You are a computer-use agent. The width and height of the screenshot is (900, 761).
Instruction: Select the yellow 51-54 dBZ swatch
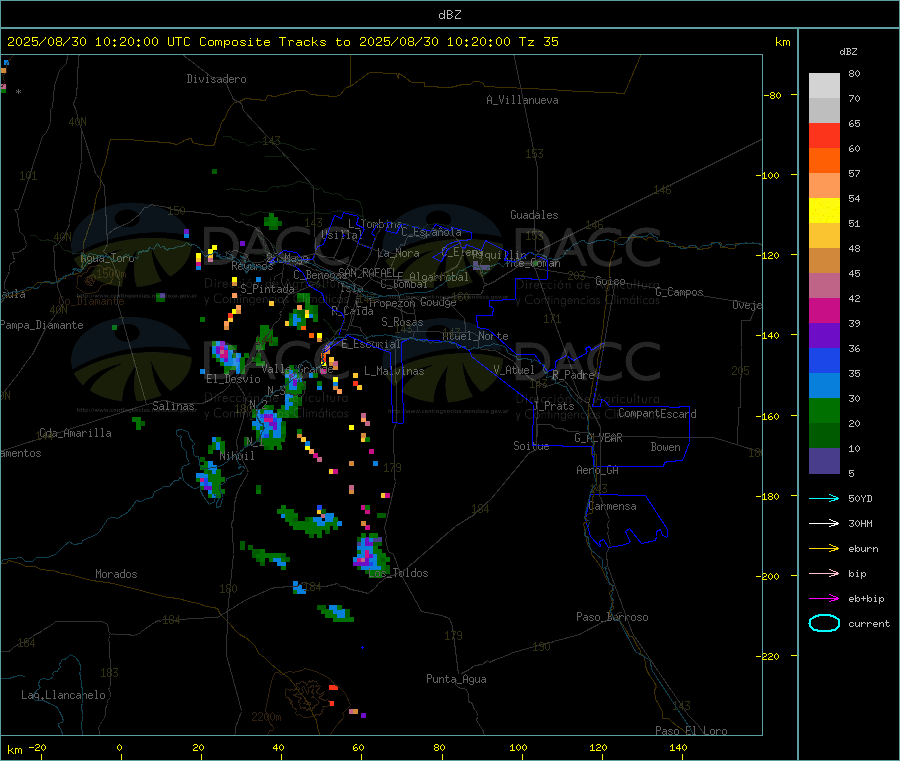click(824, 211)
